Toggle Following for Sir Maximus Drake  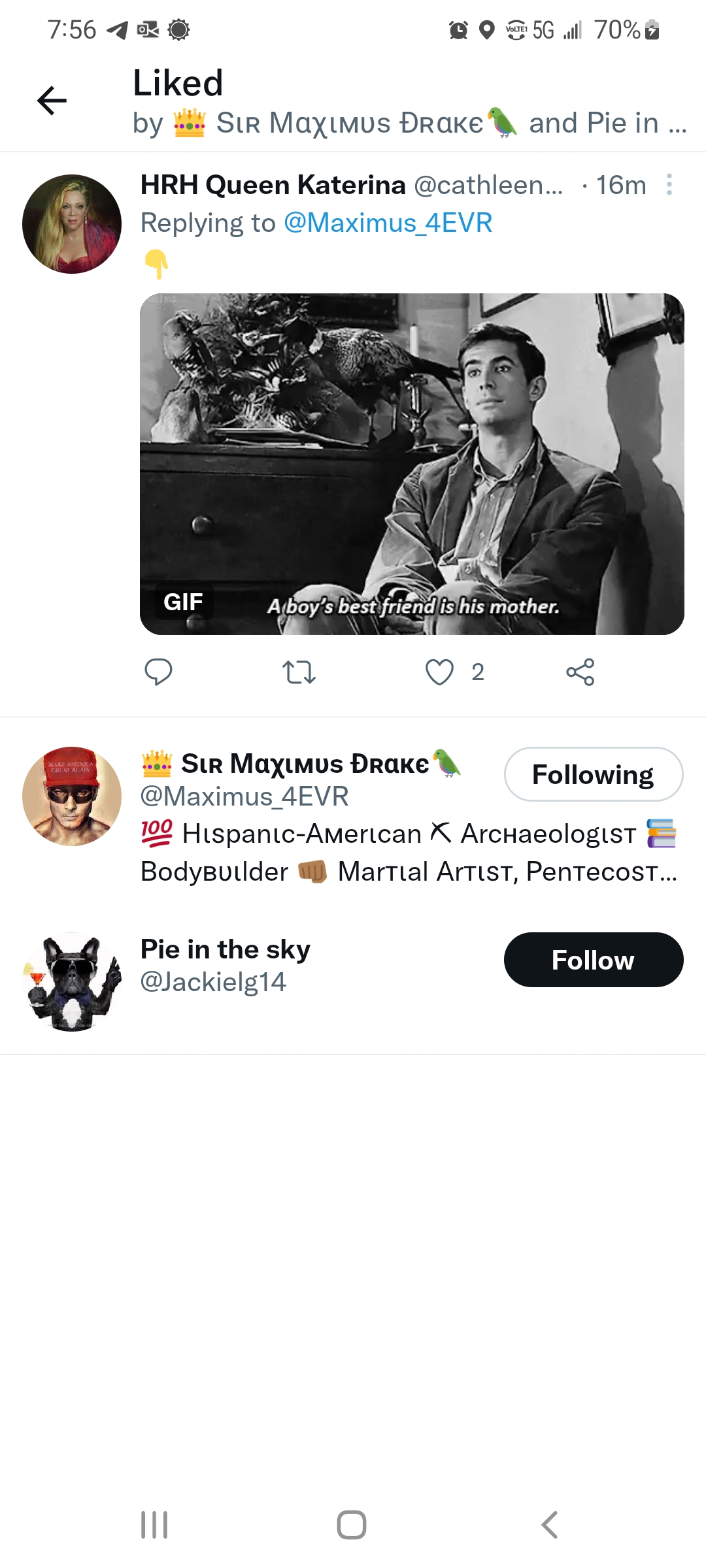[593, 774]
